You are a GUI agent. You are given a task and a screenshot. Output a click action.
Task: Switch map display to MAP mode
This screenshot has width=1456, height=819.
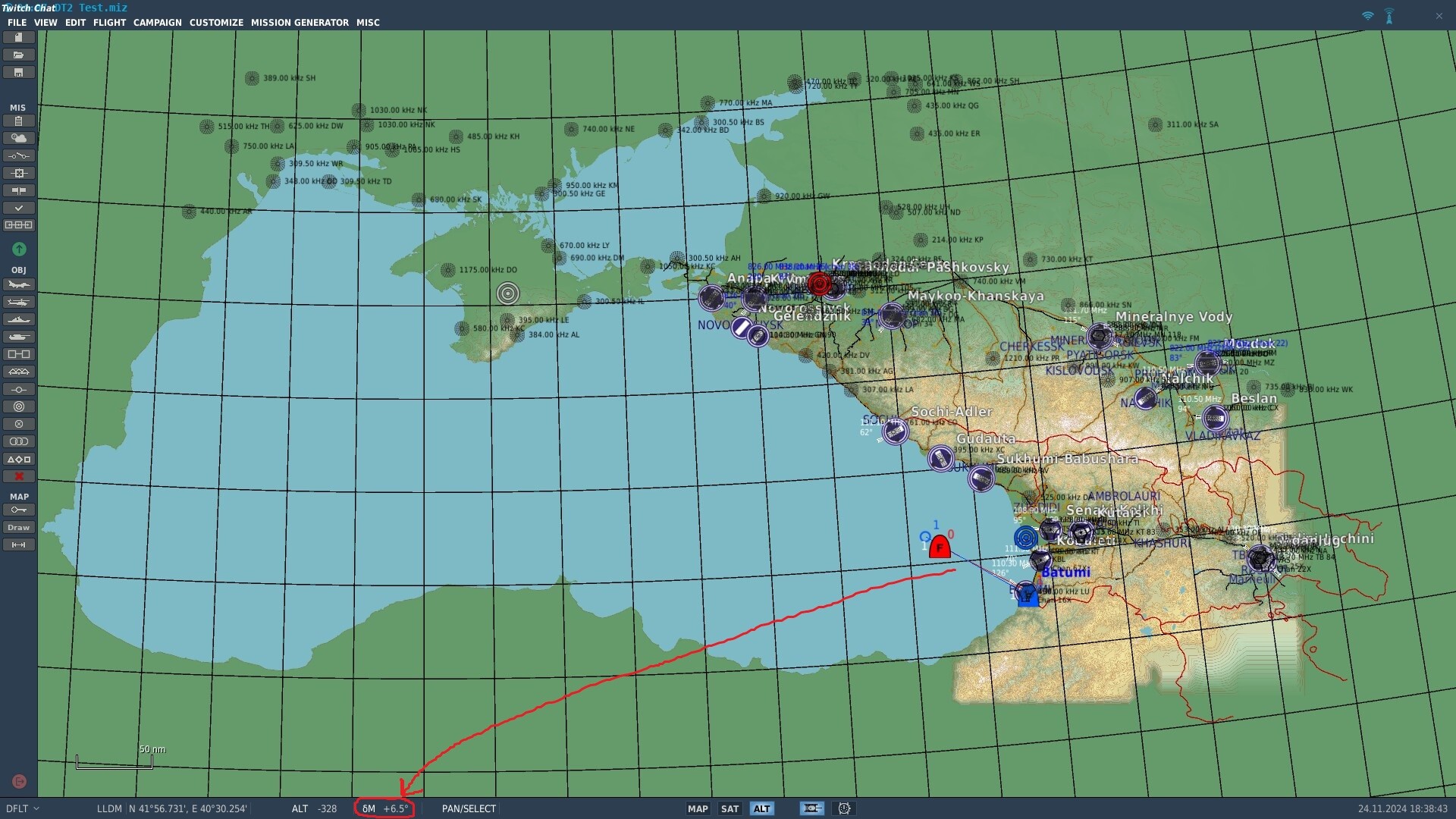698,808
